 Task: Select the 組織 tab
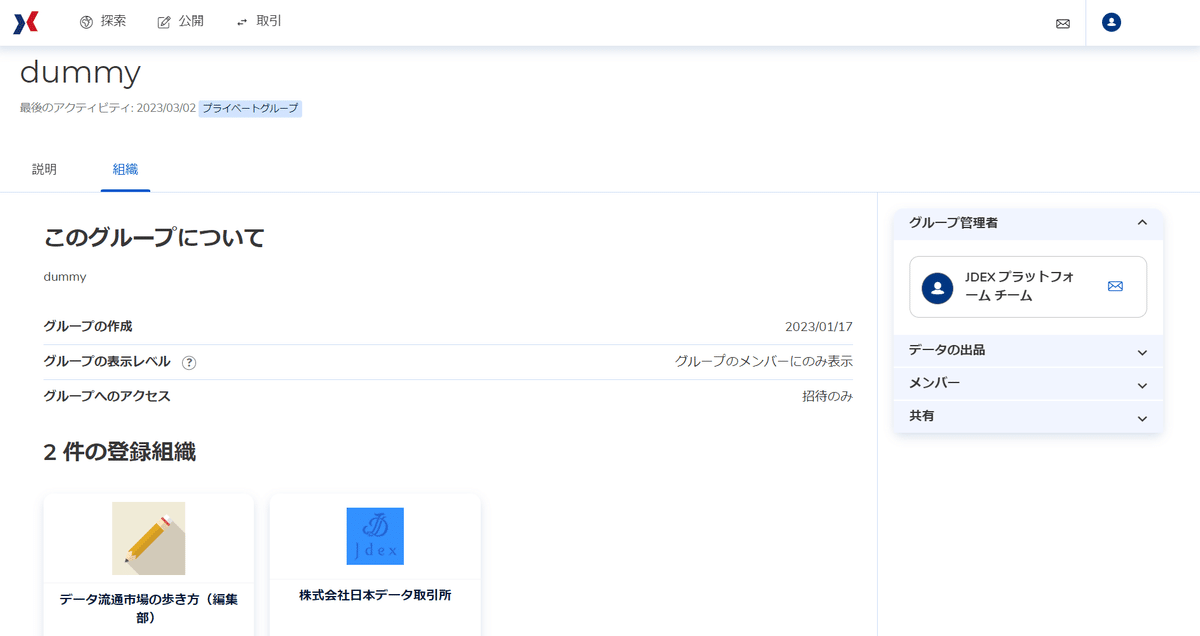click(125, 169)
